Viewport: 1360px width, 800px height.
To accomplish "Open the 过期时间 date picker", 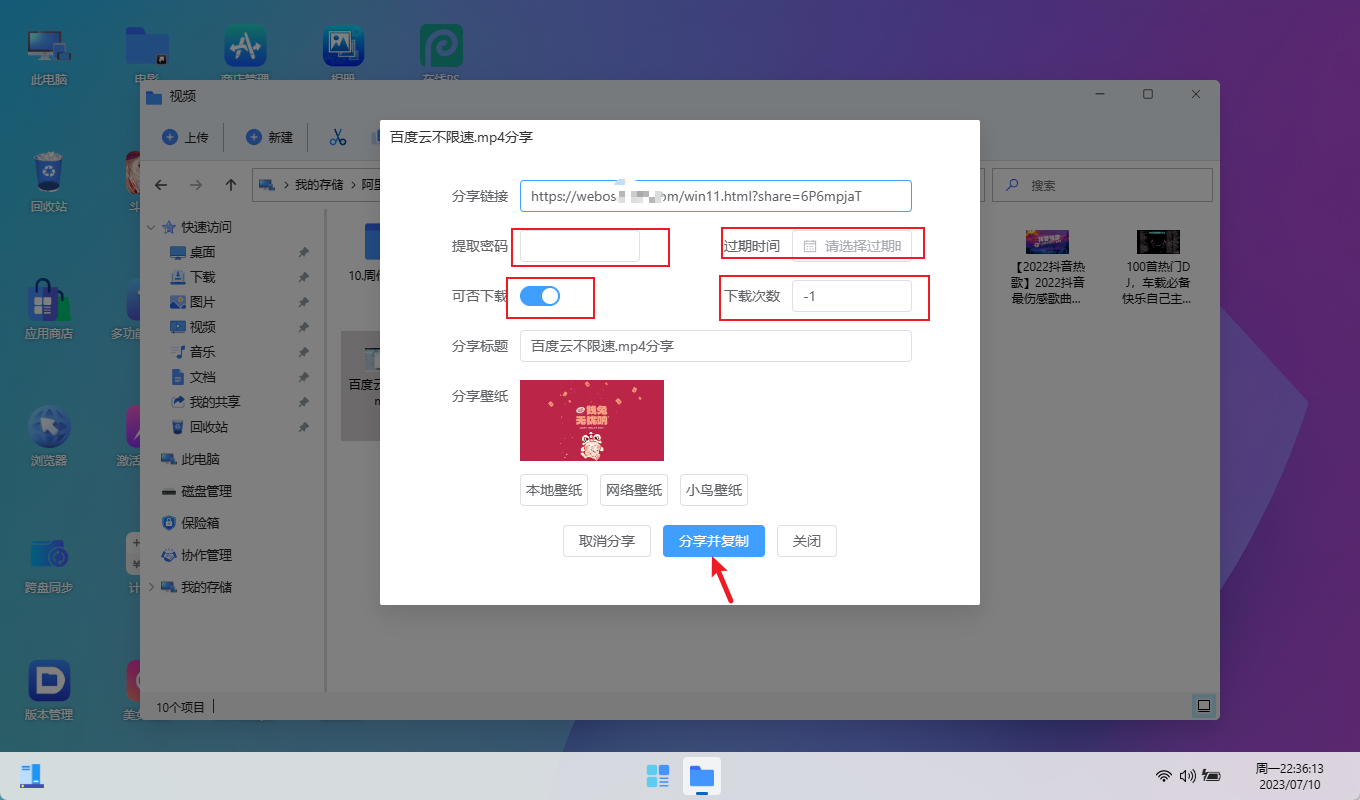I will coord(857,243).
